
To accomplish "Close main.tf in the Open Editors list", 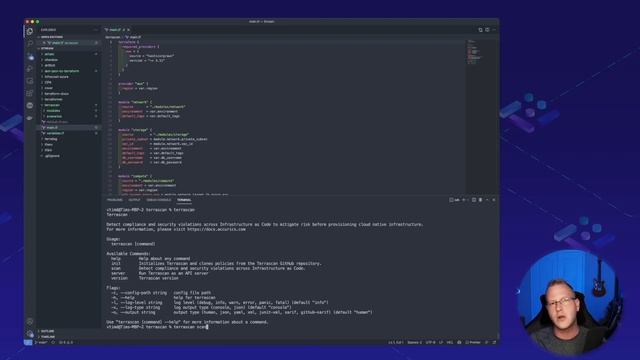I will pyautogui.click(x=44, y=42).
